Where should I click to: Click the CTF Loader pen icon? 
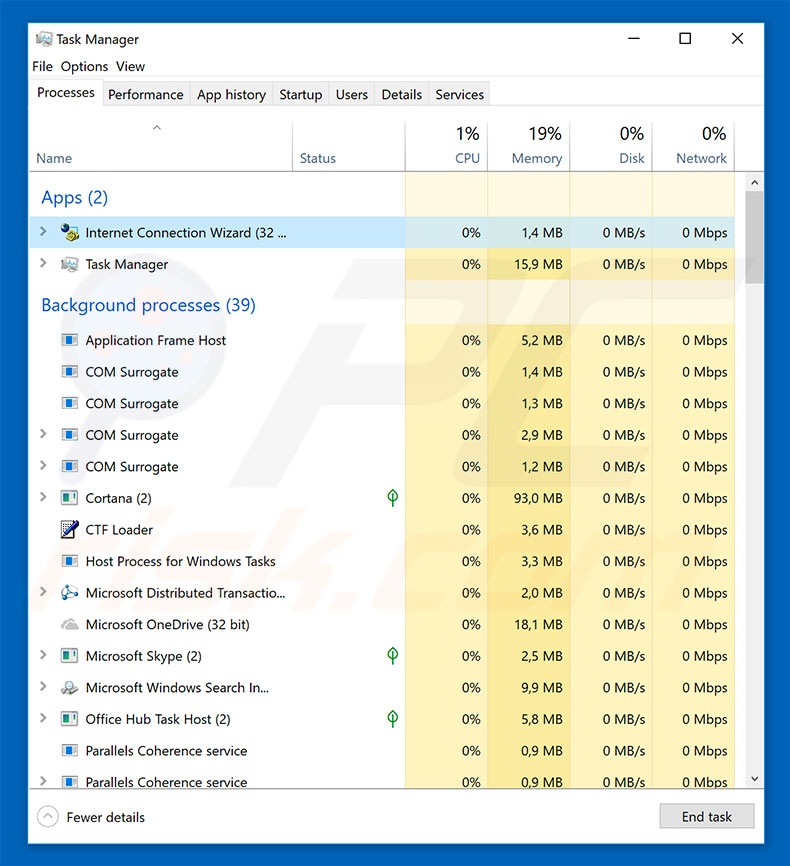(x=70, y=530)
